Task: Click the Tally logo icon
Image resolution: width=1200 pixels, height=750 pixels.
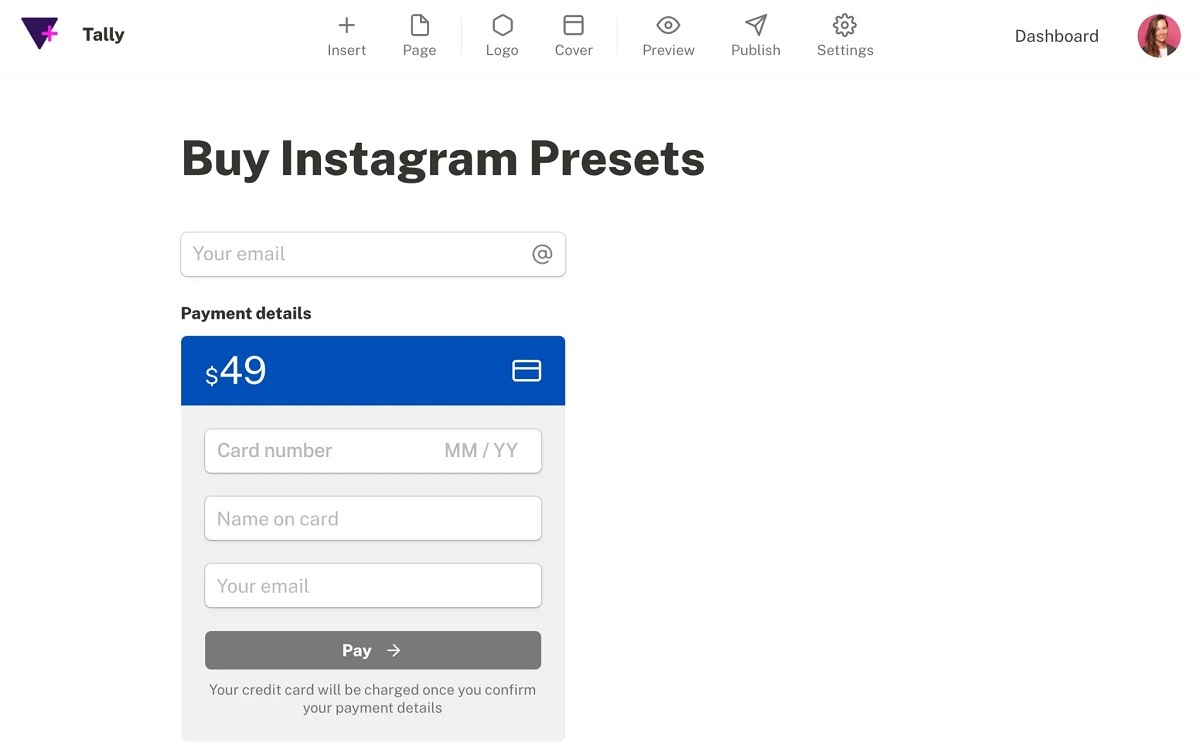Action: 40,34
